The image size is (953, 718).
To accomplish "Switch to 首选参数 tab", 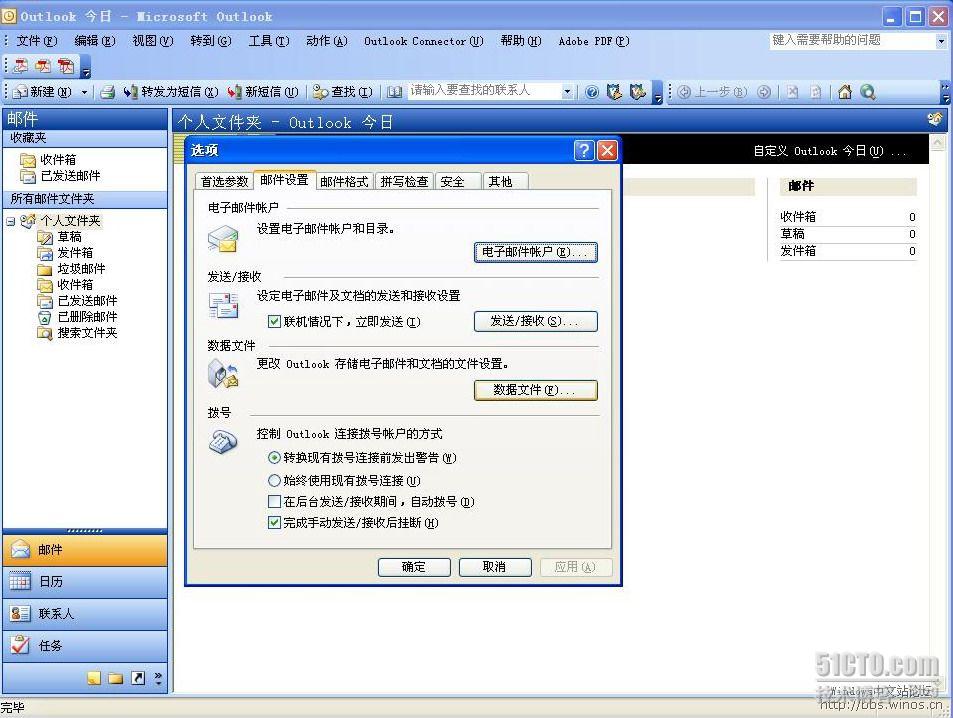I will pos(224,181).
